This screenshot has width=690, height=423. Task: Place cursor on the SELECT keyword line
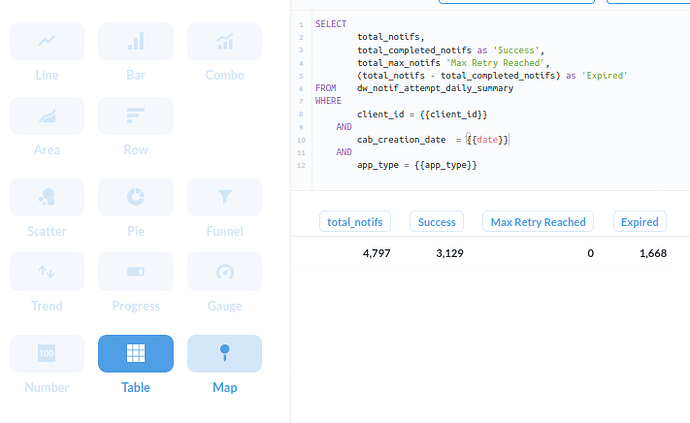331,24
